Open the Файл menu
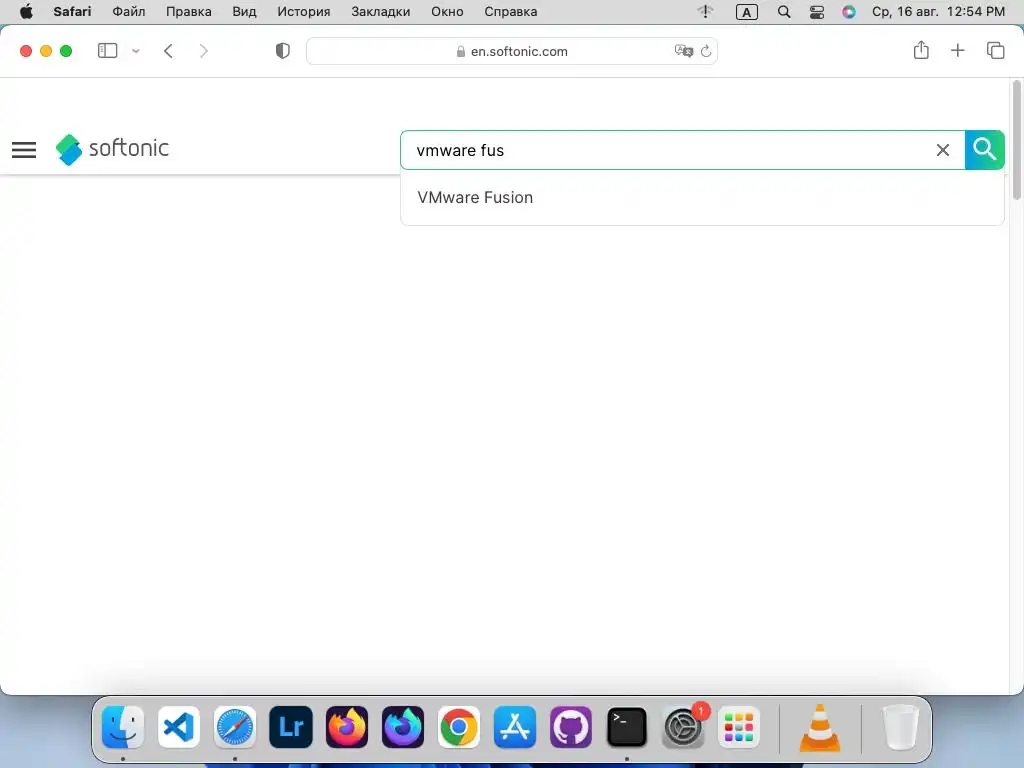1024x768 pixels. point(129,12)
